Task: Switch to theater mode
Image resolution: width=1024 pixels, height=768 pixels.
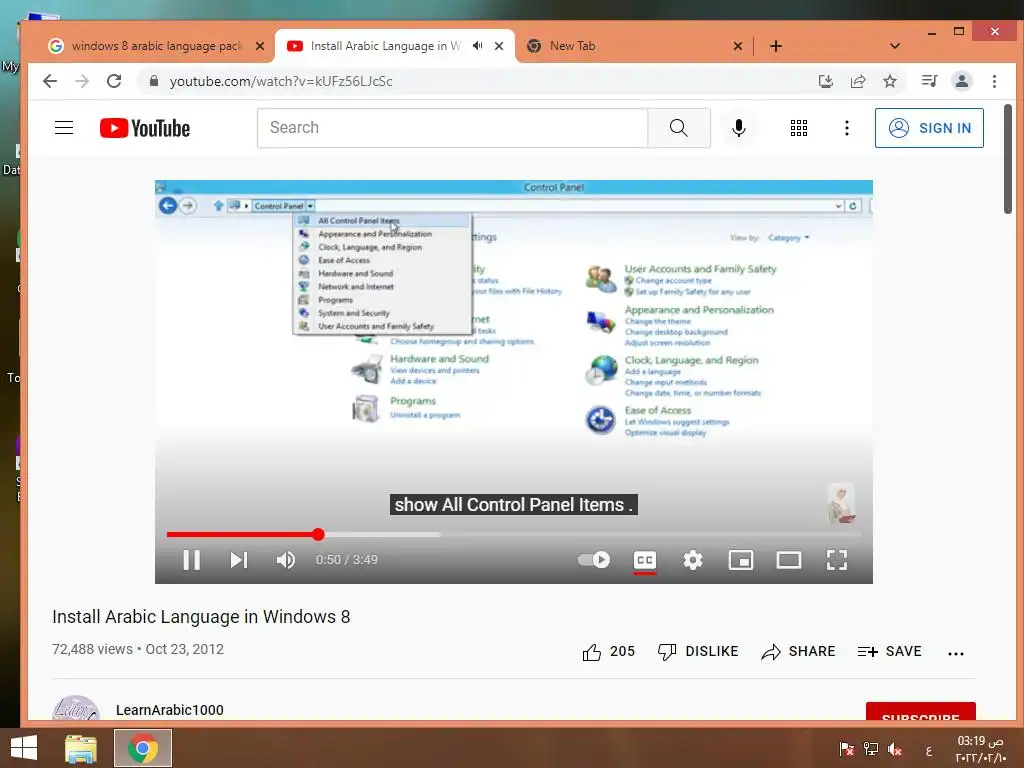Action: click(789, 560)
